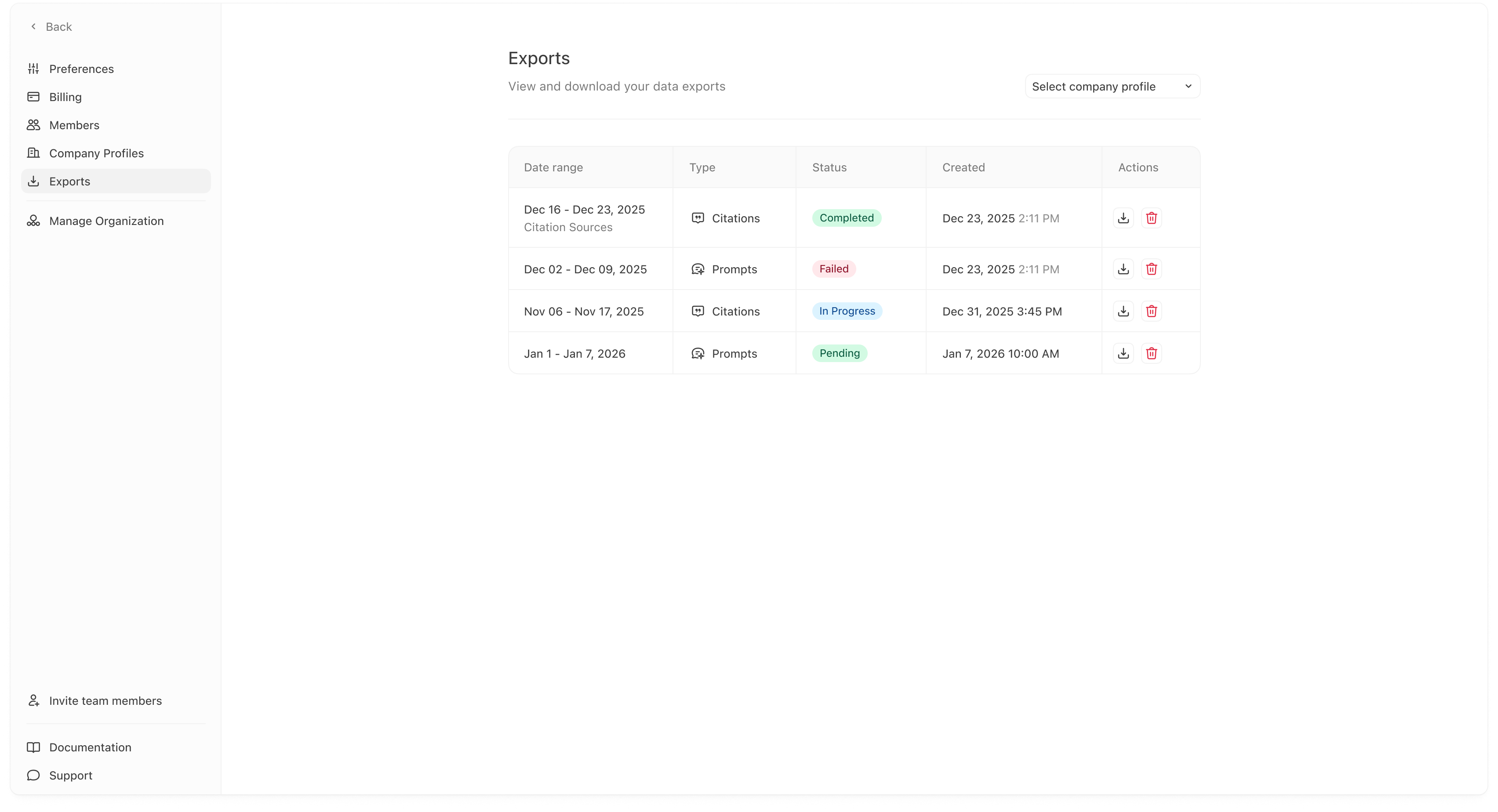The width and height of the screenshot is (1498, 812).
Task: Open the Select company profile dropdown
Action: (x=1112, y=87)
